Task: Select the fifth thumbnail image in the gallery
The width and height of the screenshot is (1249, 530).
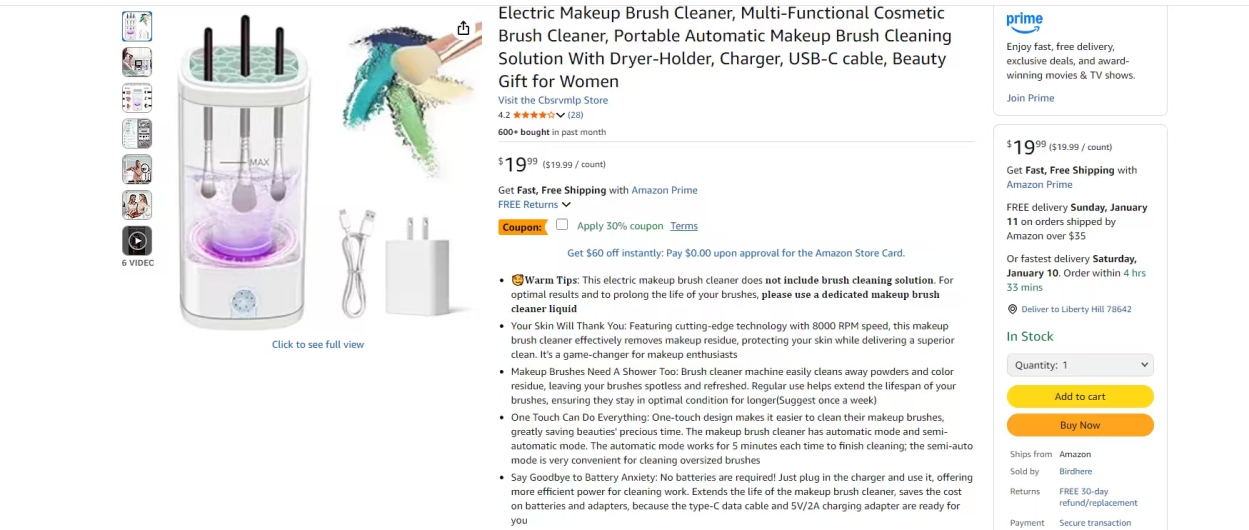Action: point(137,169)
